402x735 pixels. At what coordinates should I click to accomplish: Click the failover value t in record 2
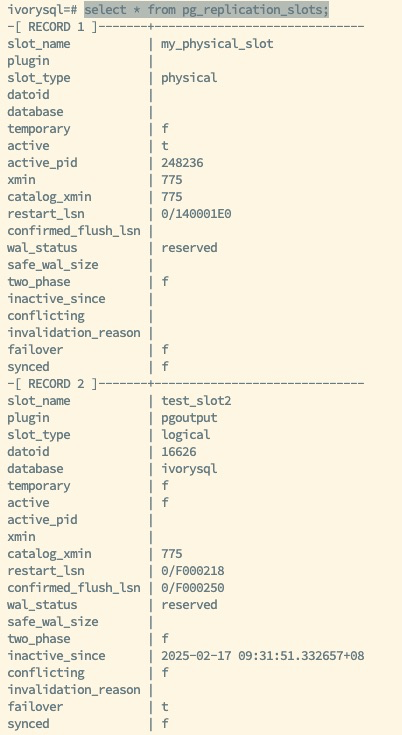click(164, 707)
